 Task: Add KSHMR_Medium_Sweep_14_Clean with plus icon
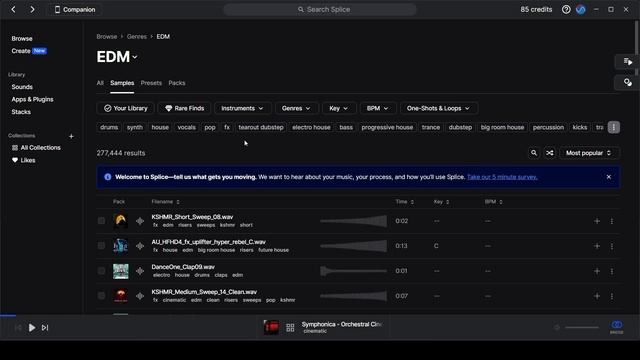(x=597, y=296)
